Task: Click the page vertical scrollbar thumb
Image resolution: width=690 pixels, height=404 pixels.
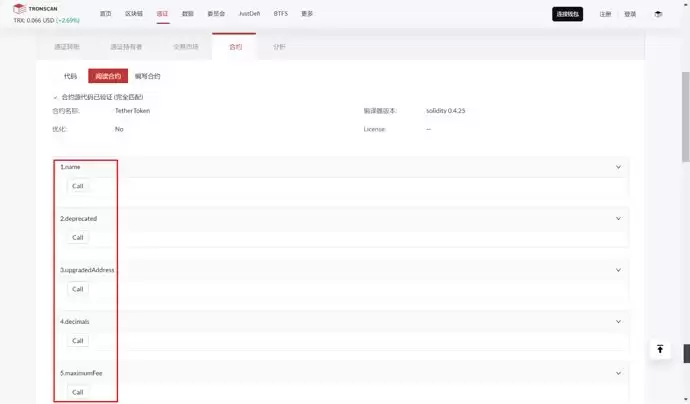Action: 686,117
